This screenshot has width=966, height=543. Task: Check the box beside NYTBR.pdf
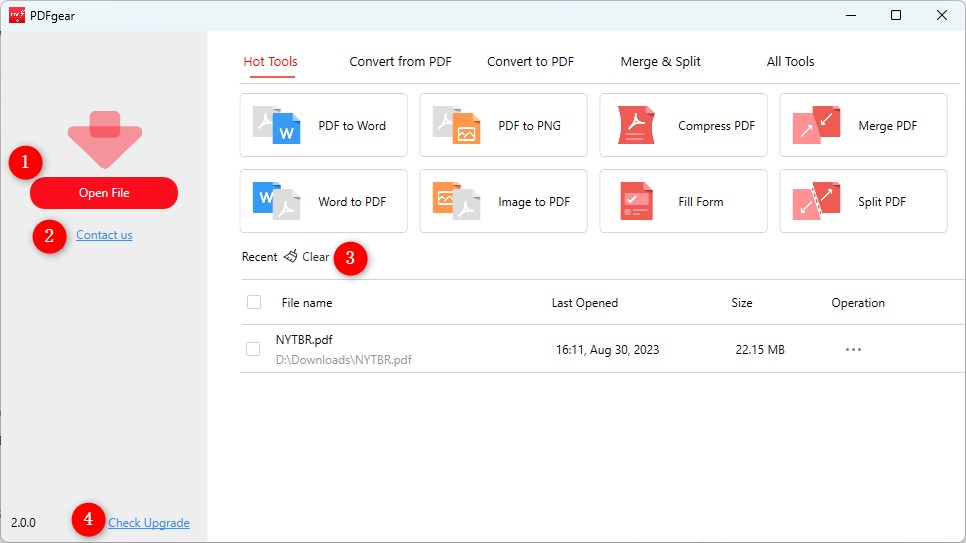point(254,349)
